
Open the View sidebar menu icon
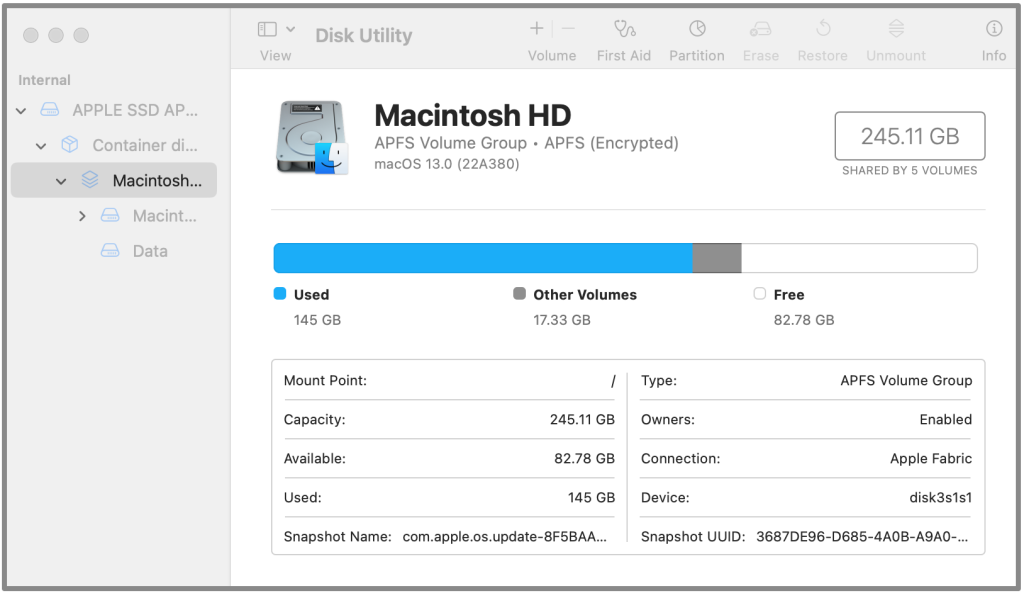tap(267, 29)
